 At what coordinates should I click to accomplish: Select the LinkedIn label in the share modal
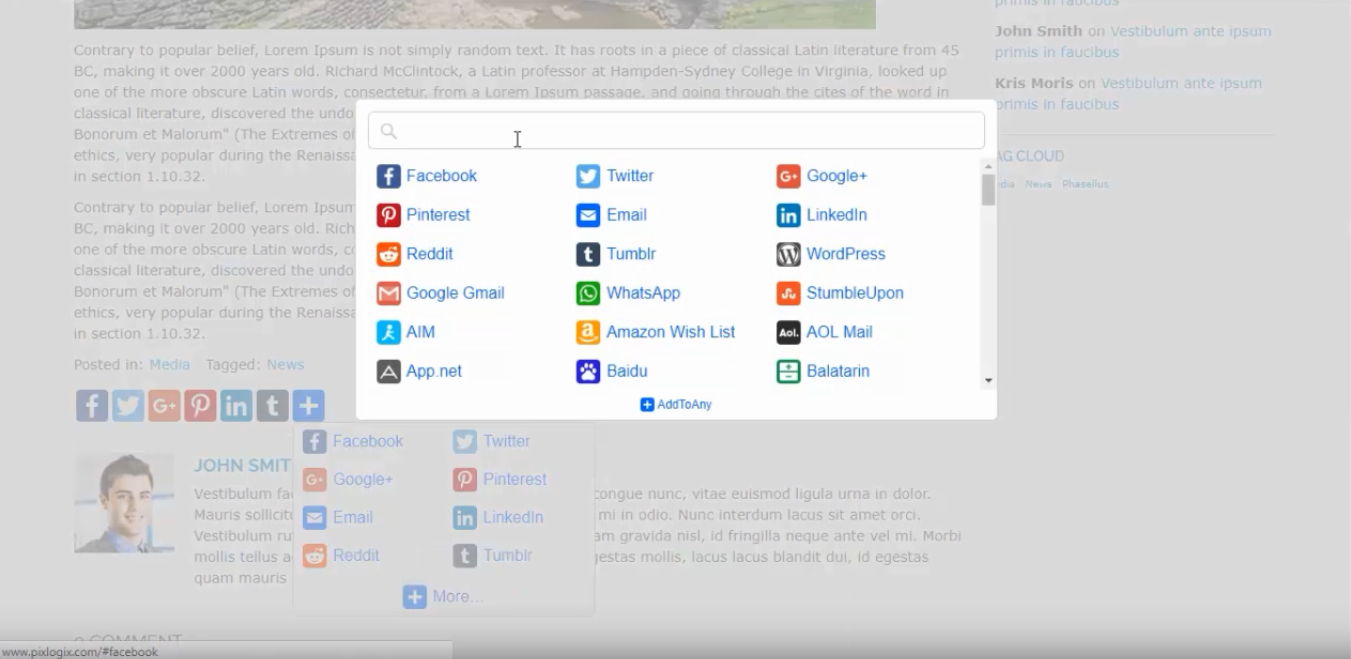pyautogui.click(x=837, y=215)
